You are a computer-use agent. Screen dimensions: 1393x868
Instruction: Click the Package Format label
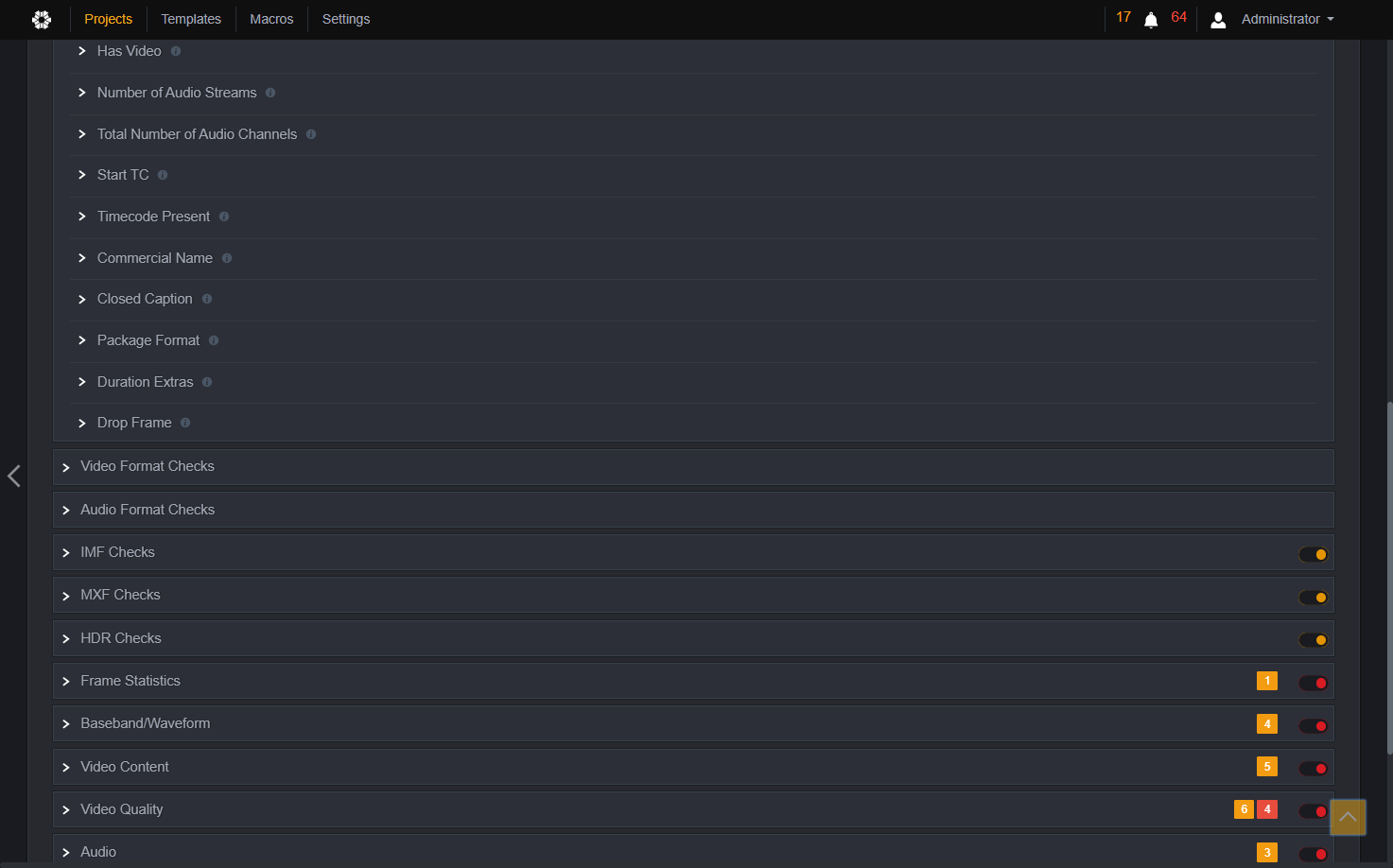148,340
